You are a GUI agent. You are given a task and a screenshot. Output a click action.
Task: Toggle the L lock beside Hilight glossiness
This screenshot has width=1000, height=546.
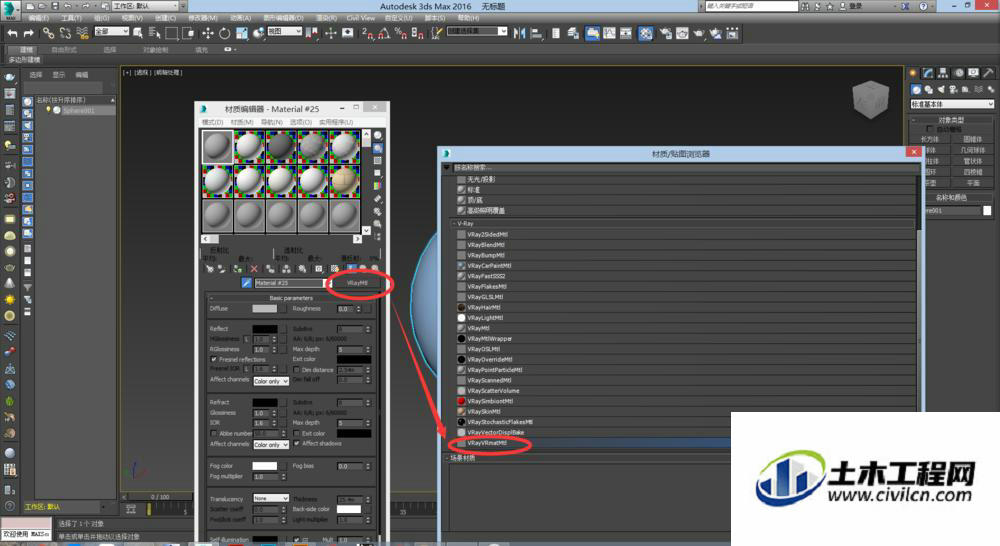(x=246, y=339)
